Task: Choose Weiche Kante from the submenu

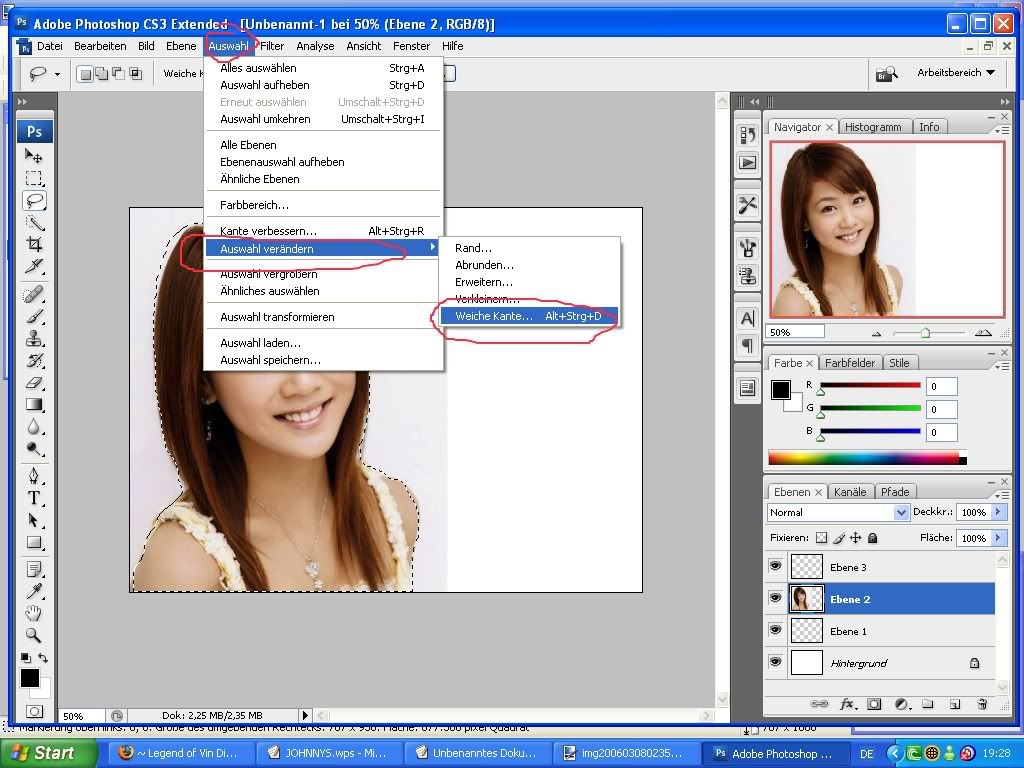Action: point(528,316)
